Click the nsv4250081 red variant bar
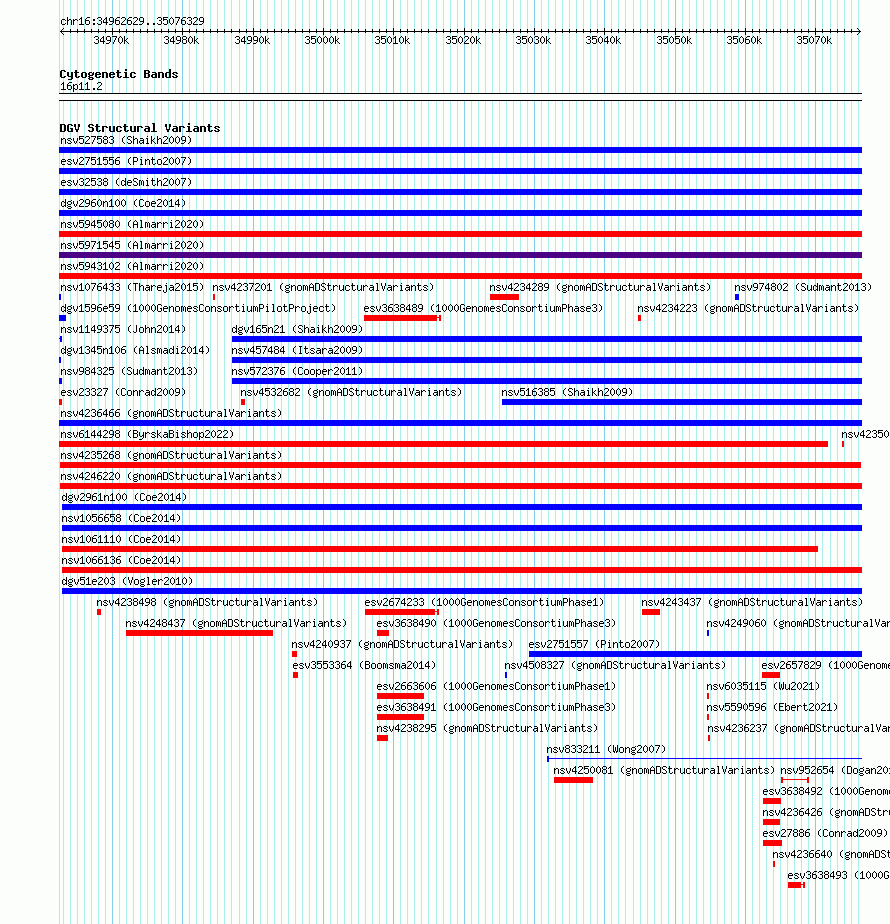Image resolution: width=890 pixels, height=924 pixels. click(x=573, y=780)
